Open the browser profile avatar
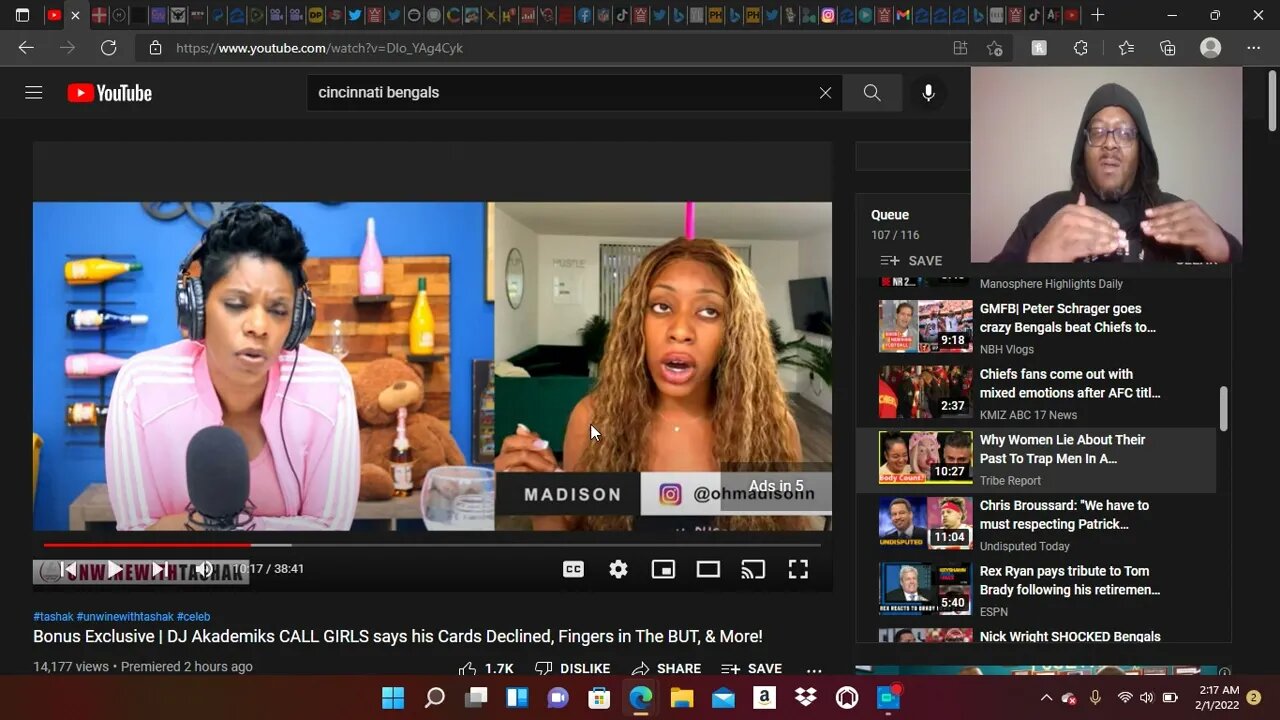The image size is (1280, 720). [1211, 48]
